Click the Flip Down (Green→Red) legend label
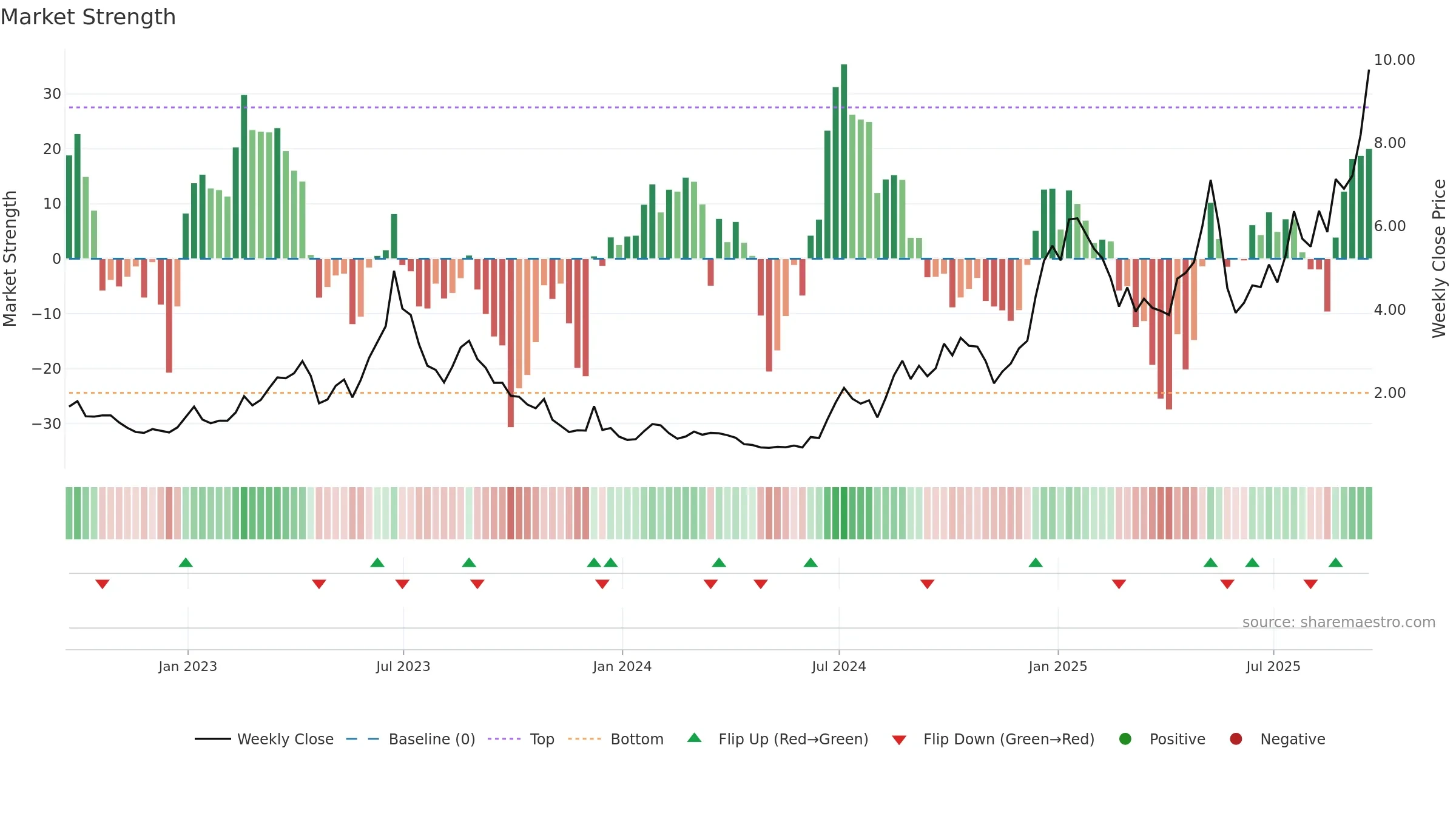Screen dimensions: 1456x819 coord(1009,739)
